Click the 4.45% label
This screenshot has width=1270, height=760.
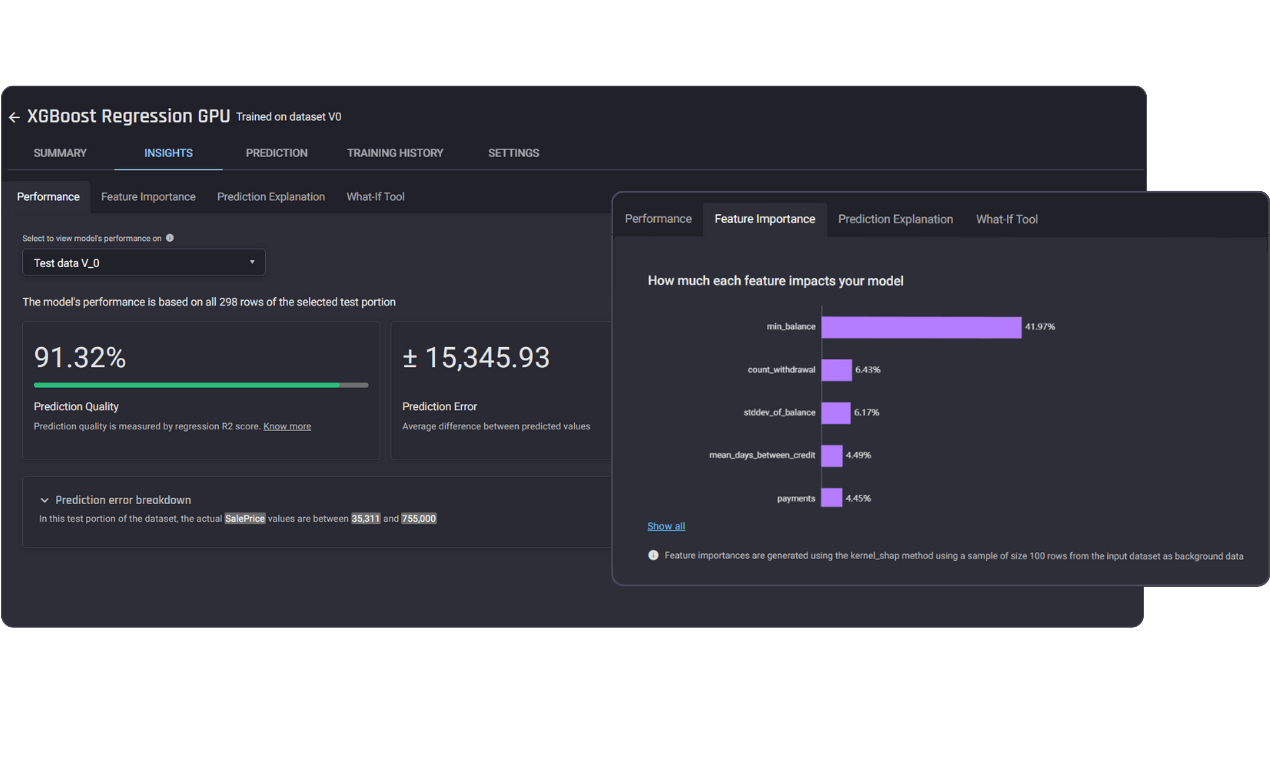click(859, 498)
